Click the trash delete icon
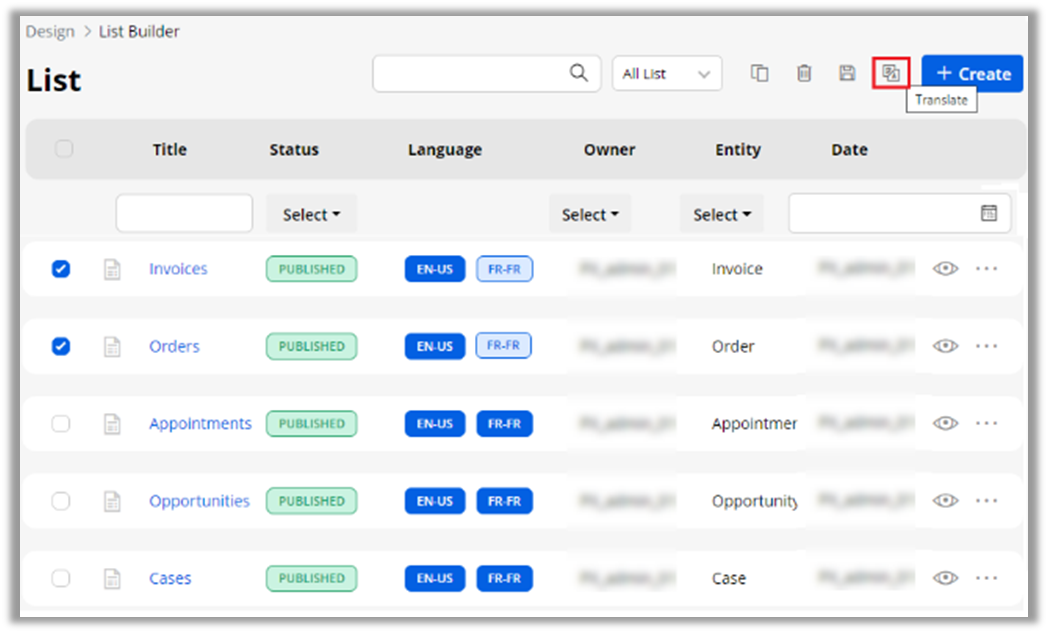 point(804,73)
